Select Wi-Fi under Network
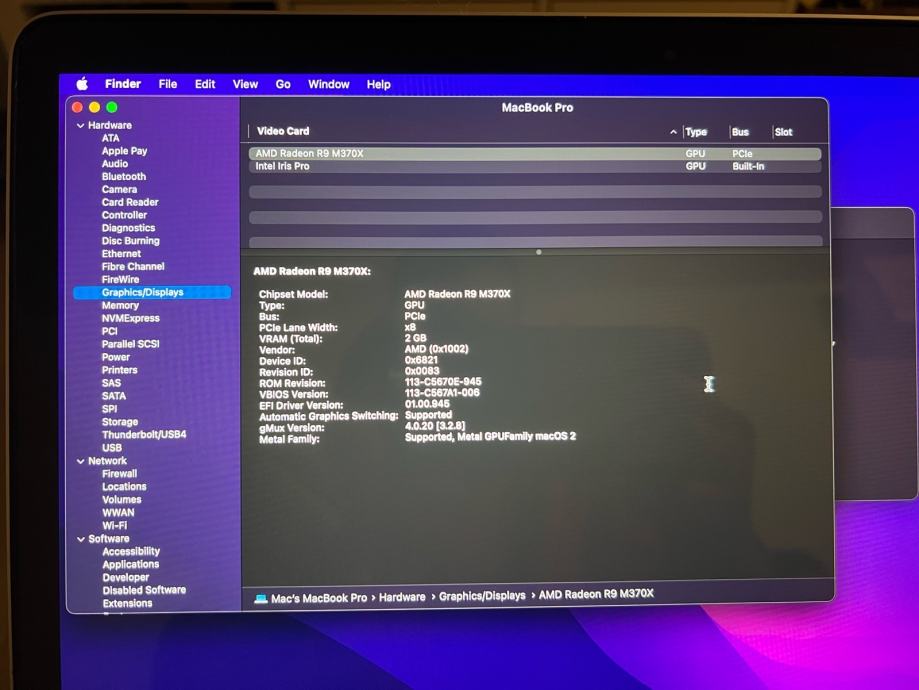The image size is (919, 690). (114, 525)
